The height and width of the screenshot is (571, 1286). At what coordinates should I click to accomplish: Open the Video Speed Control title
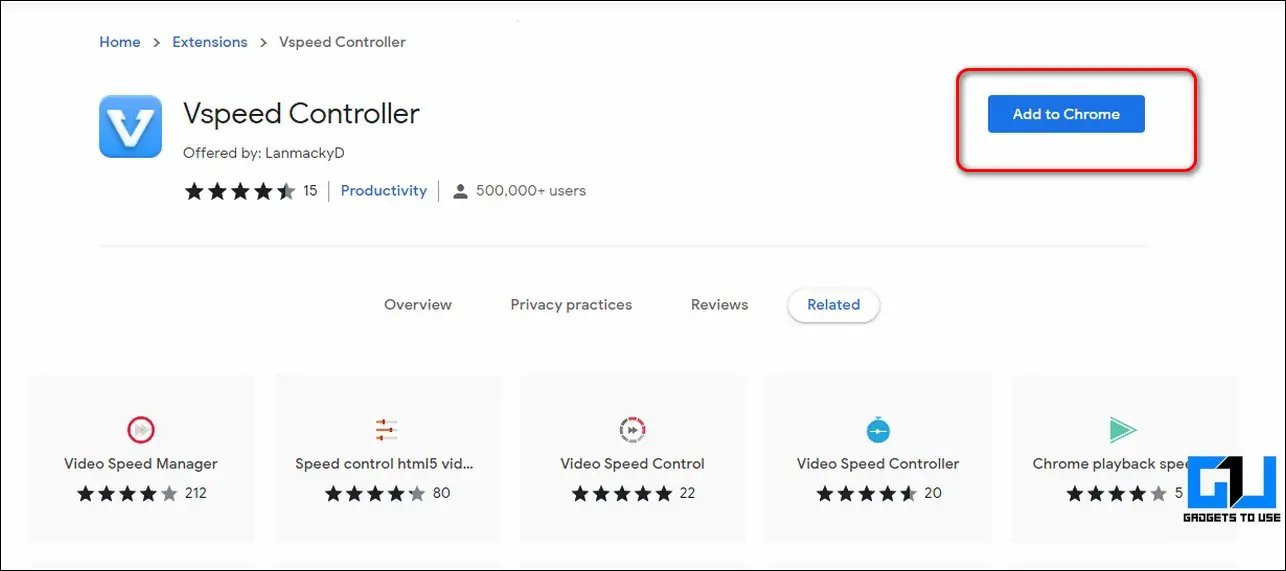point(632,464)
